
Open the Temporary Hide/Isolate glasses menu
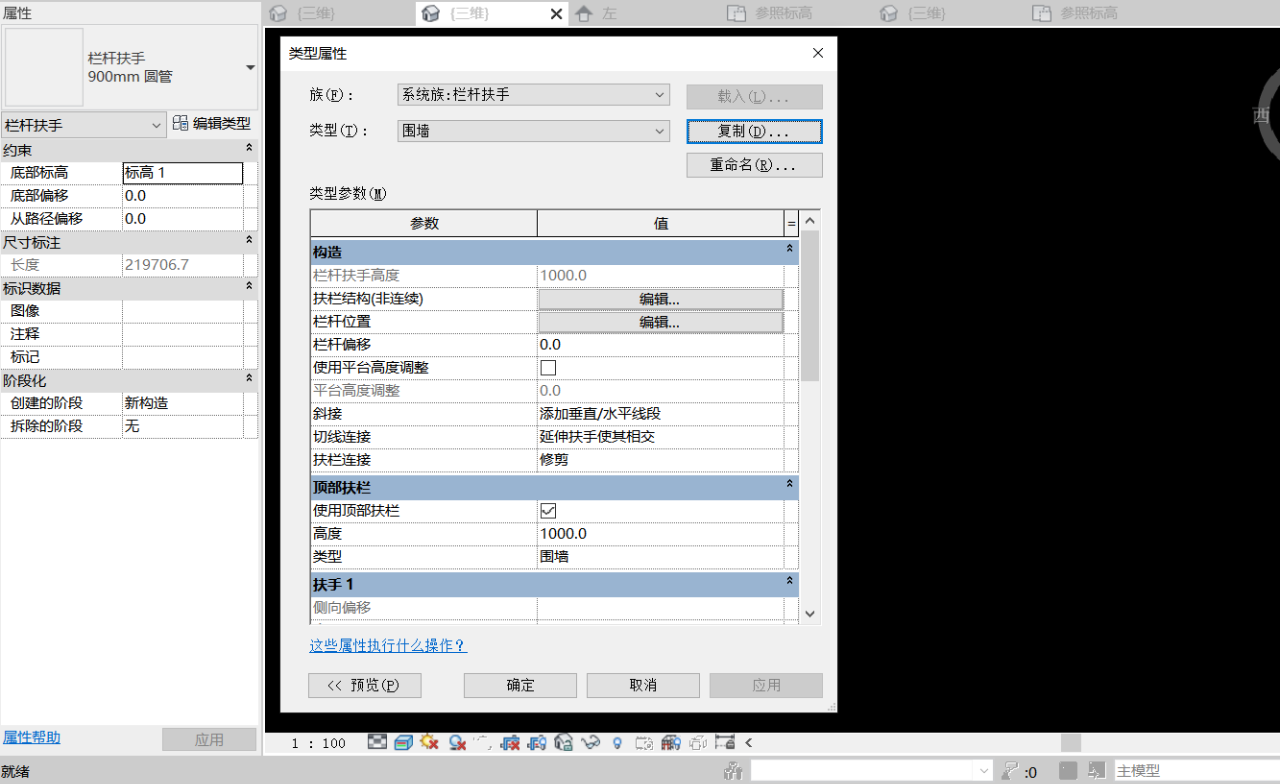(x=590, y=742)
